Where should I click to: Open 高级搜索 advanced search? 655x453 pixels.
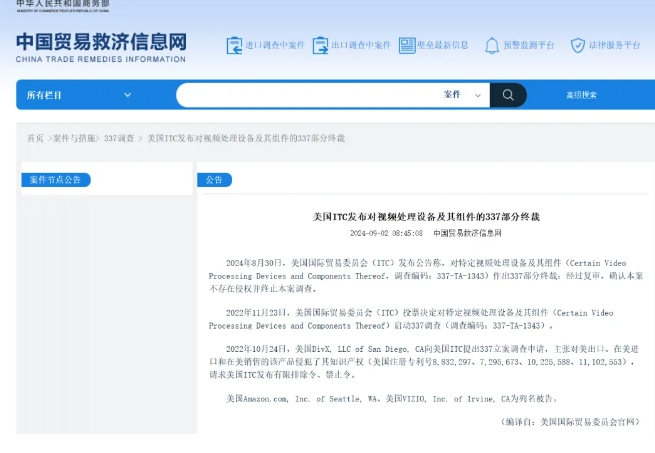click(x=581, y=95)
